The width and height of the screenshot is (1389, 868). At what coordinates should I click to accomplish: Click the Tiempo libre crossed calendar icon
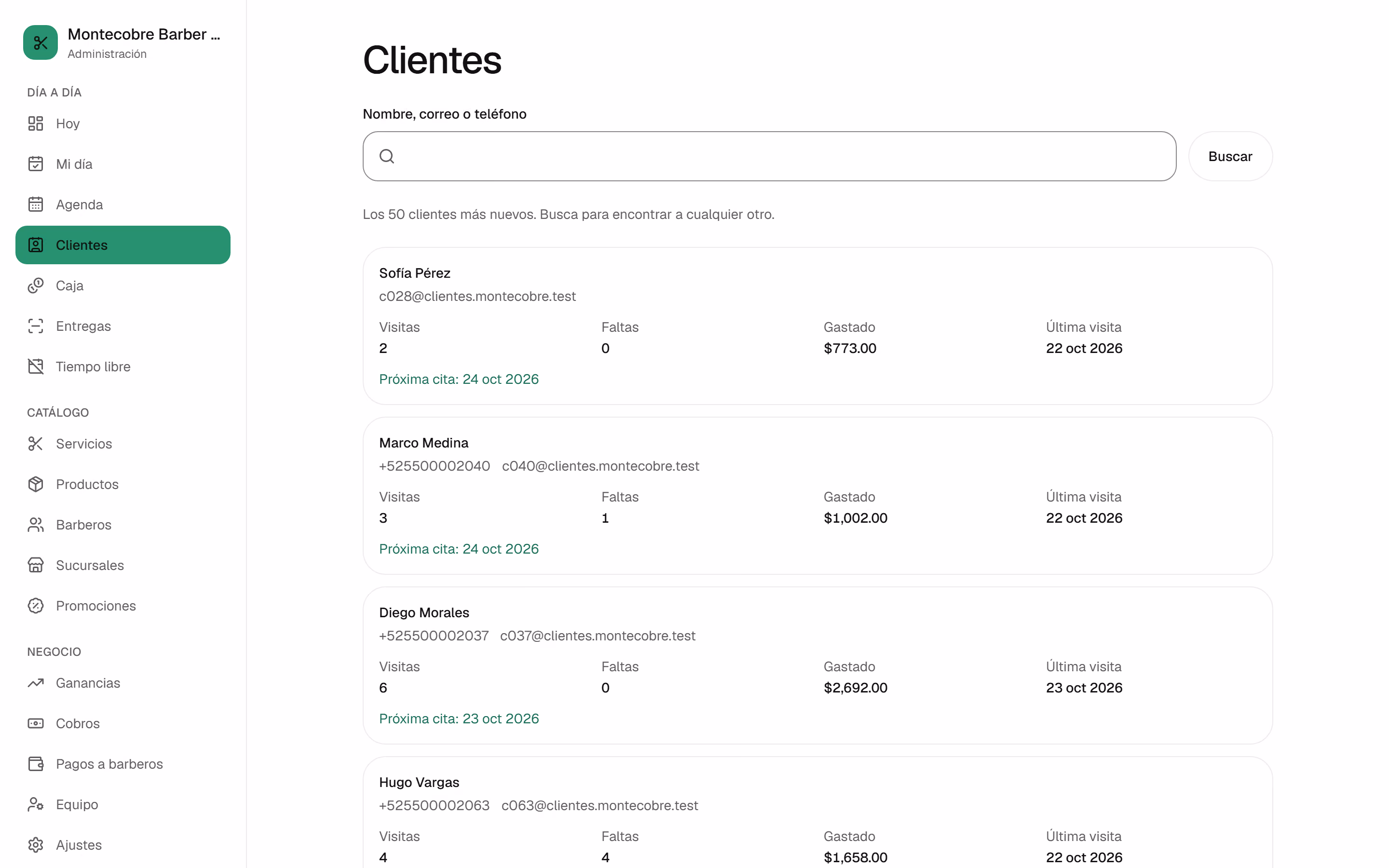(36, 366)
